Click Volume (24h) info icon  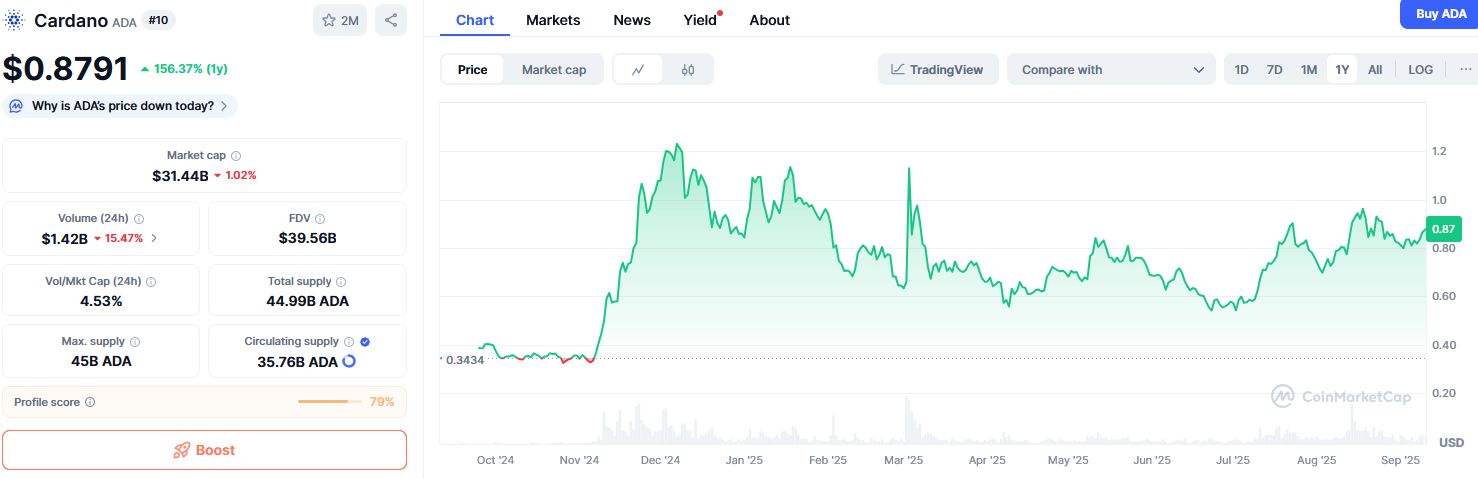coord(139,219)
